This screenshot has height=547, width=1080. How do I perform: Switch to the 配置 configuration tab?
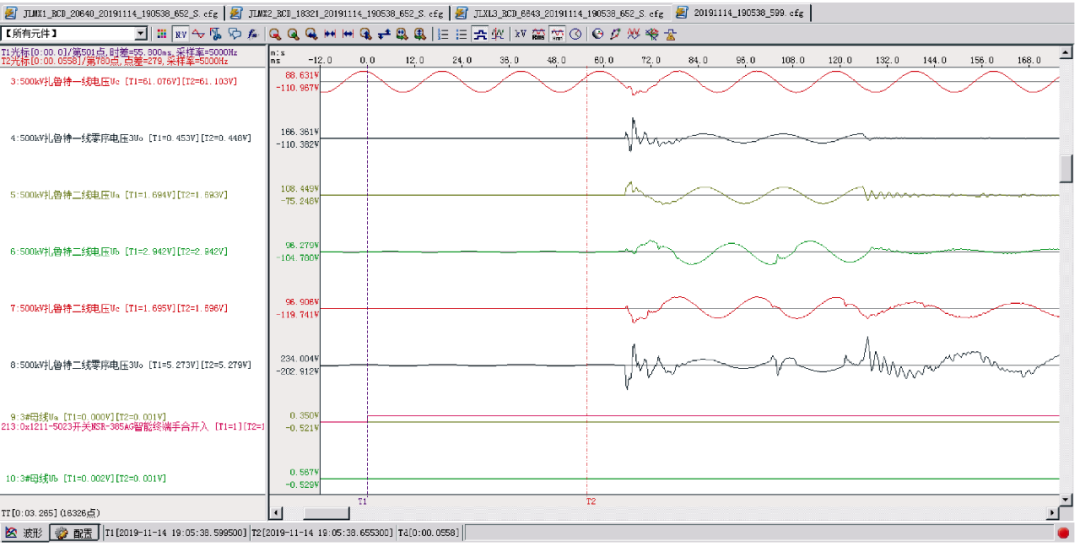[x=74, y=533]
